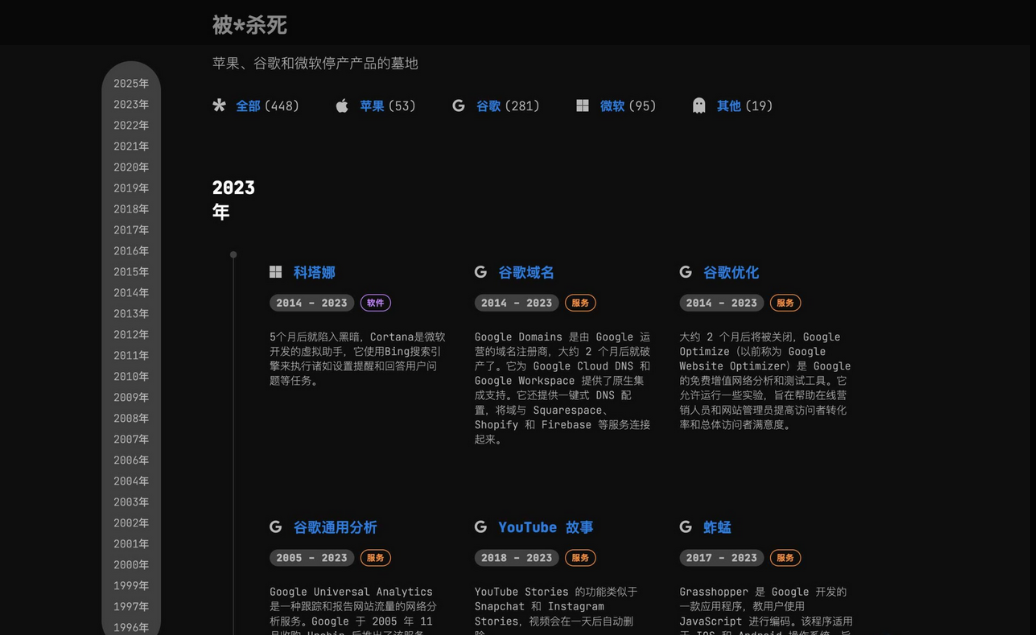Click the 2005 - 2023 date badge

point(312,558)
